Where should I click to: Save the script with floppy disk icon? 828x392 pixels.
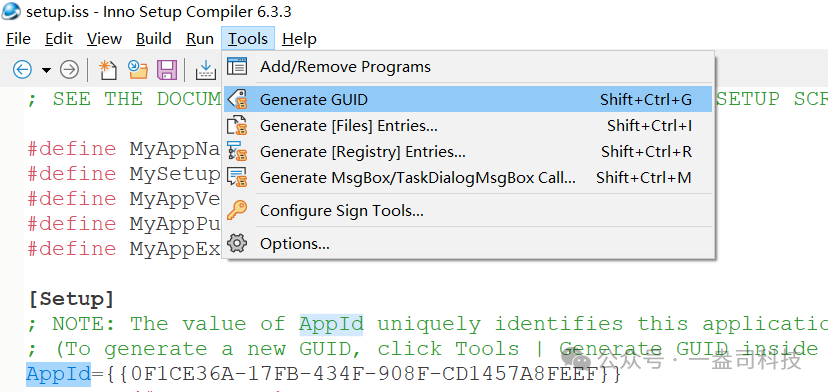[167, 69]
